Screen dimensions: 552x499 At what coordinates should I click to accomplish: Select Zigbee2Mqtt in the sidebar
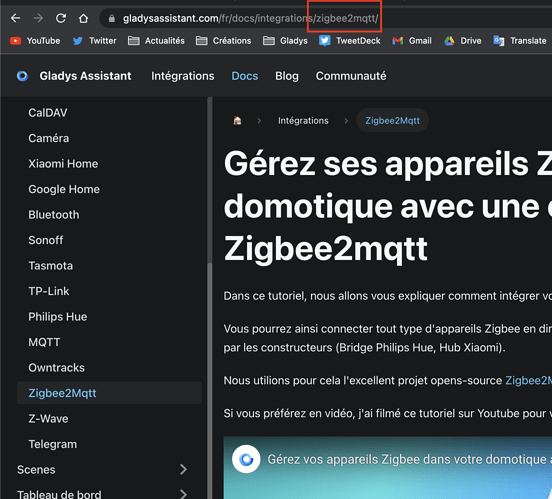[x=109, y=393]
